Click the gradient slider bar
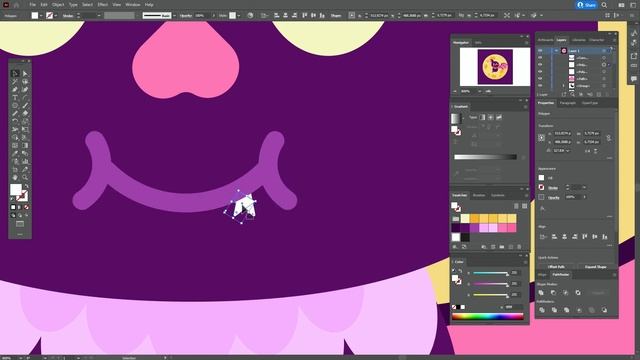 point(485,157)
